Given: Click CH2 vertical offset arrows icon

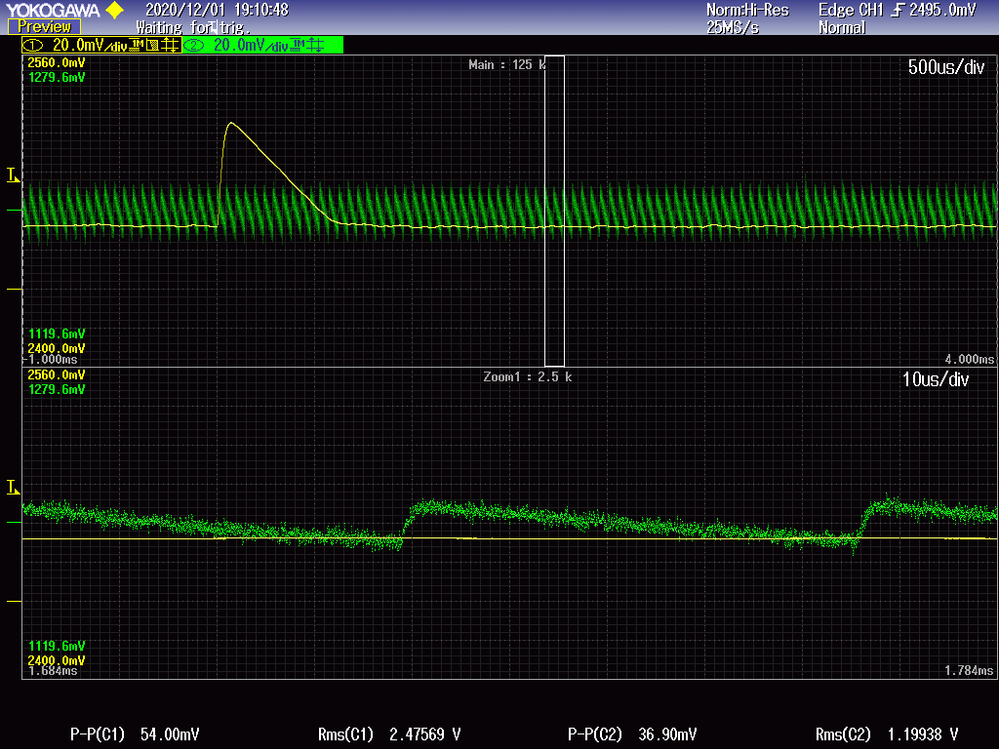Looking at the screenshot, I should pyautogui.click(x=315, y=45).
